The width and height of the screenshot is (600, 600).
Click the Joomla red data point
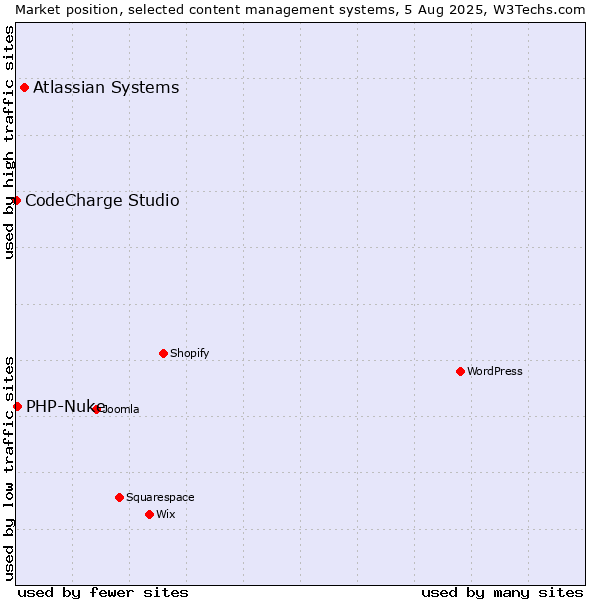96,409
